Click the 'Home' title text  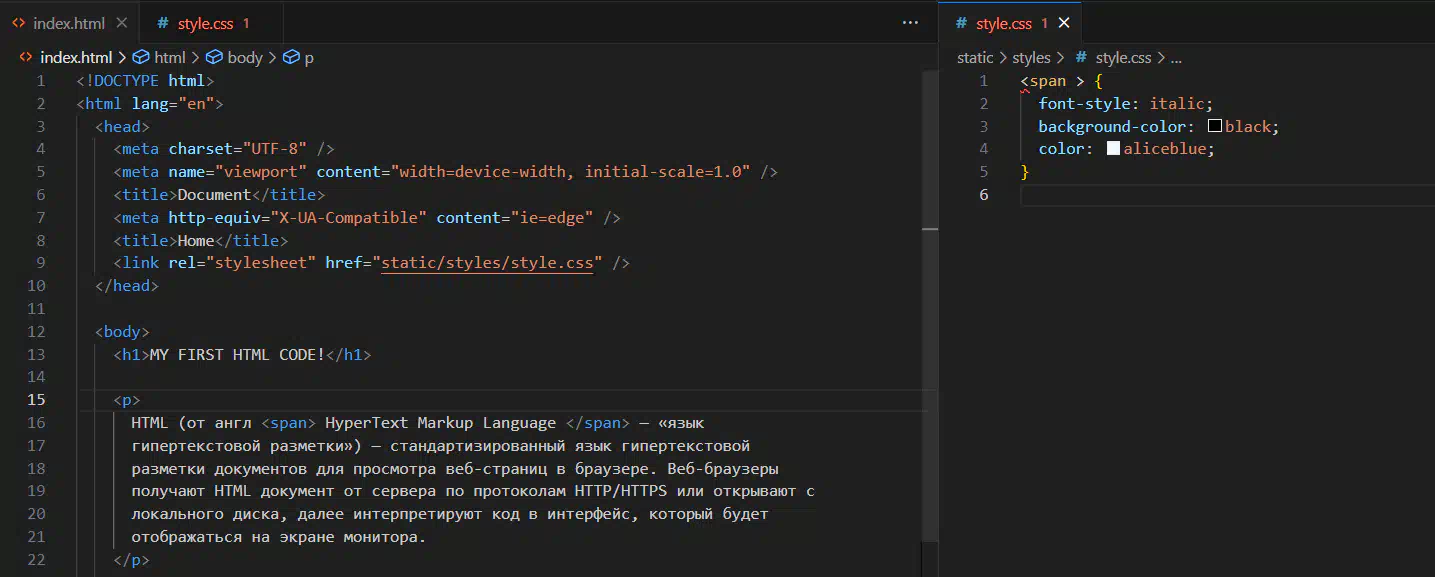coord(195,240)
